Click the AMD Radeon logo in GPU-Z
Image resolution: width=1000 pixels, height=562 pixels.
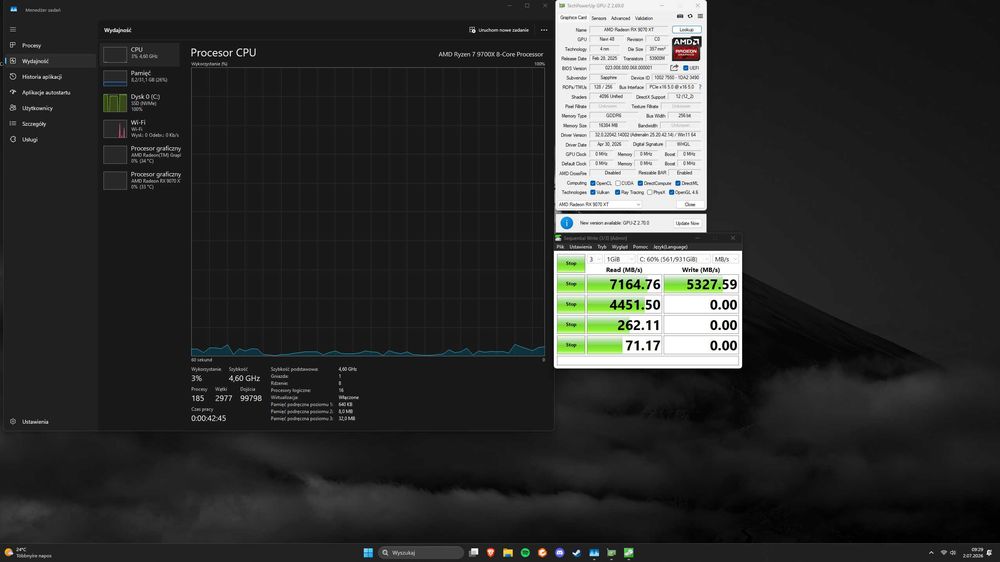click(x=686, y=48)
